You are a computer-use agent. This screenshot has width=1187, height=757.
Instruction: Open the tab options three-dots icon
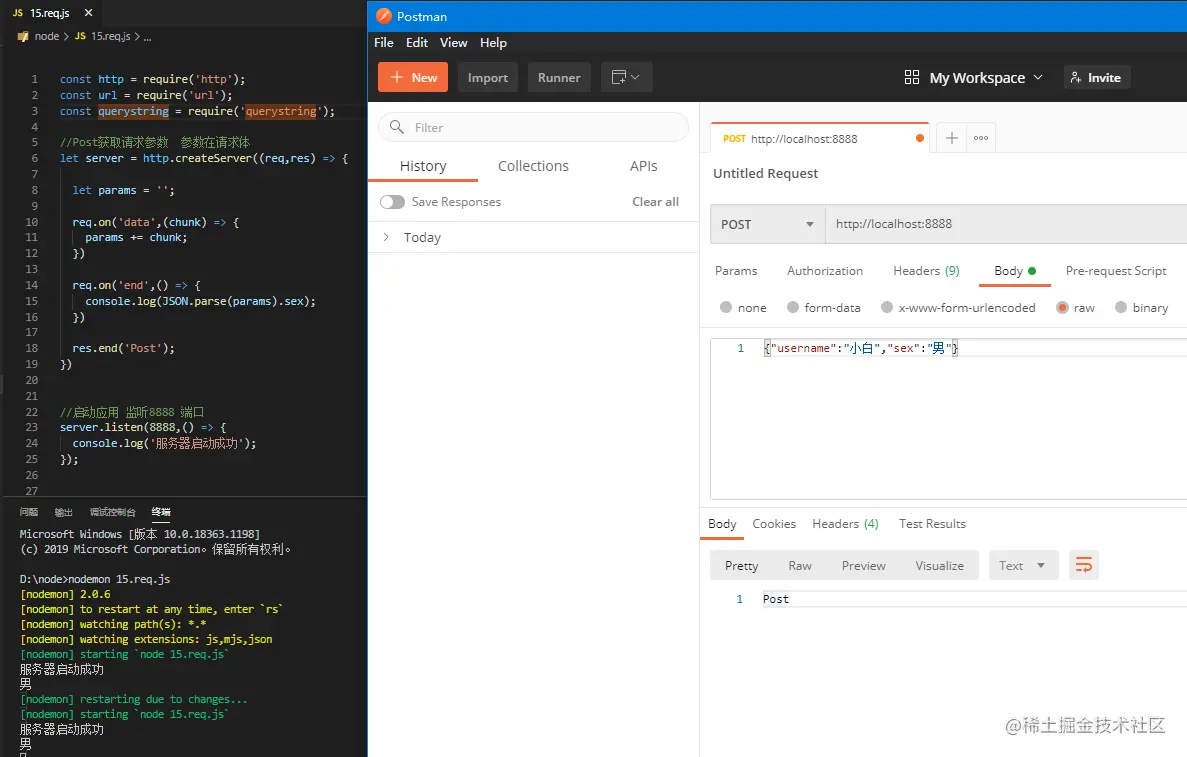[981, 138]
